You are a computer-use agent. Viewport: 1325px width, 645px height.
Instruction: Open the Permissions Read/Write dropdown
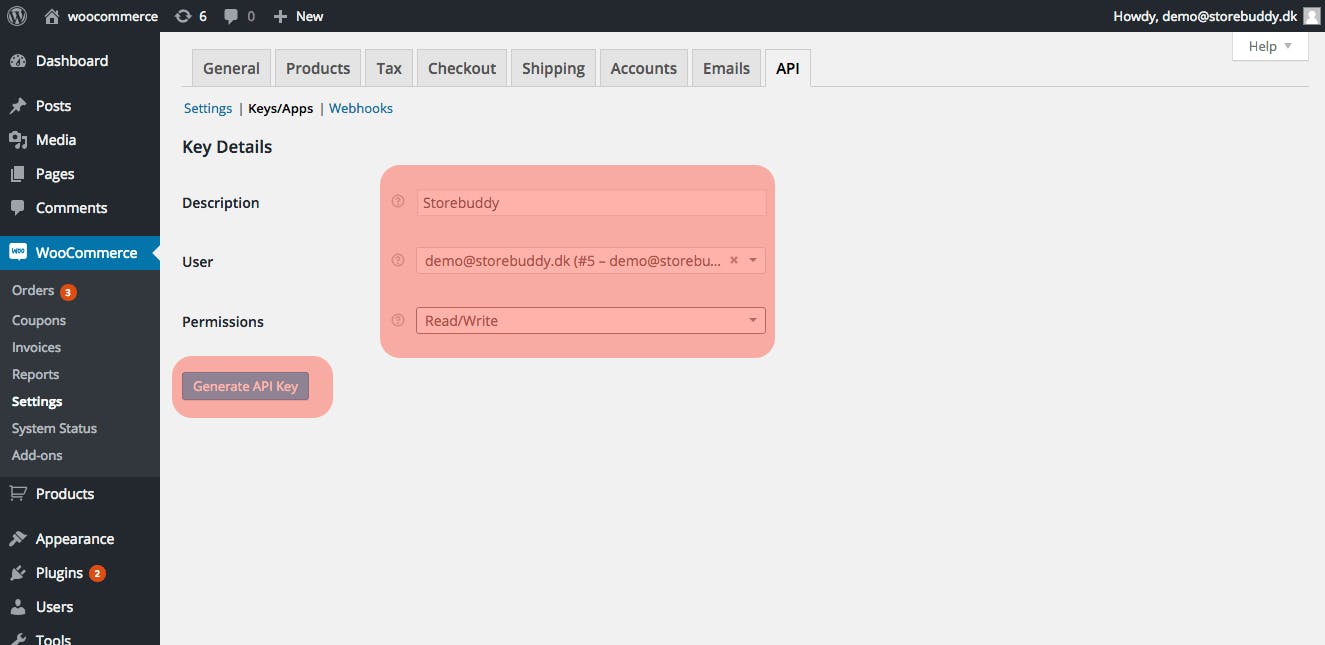591,320
